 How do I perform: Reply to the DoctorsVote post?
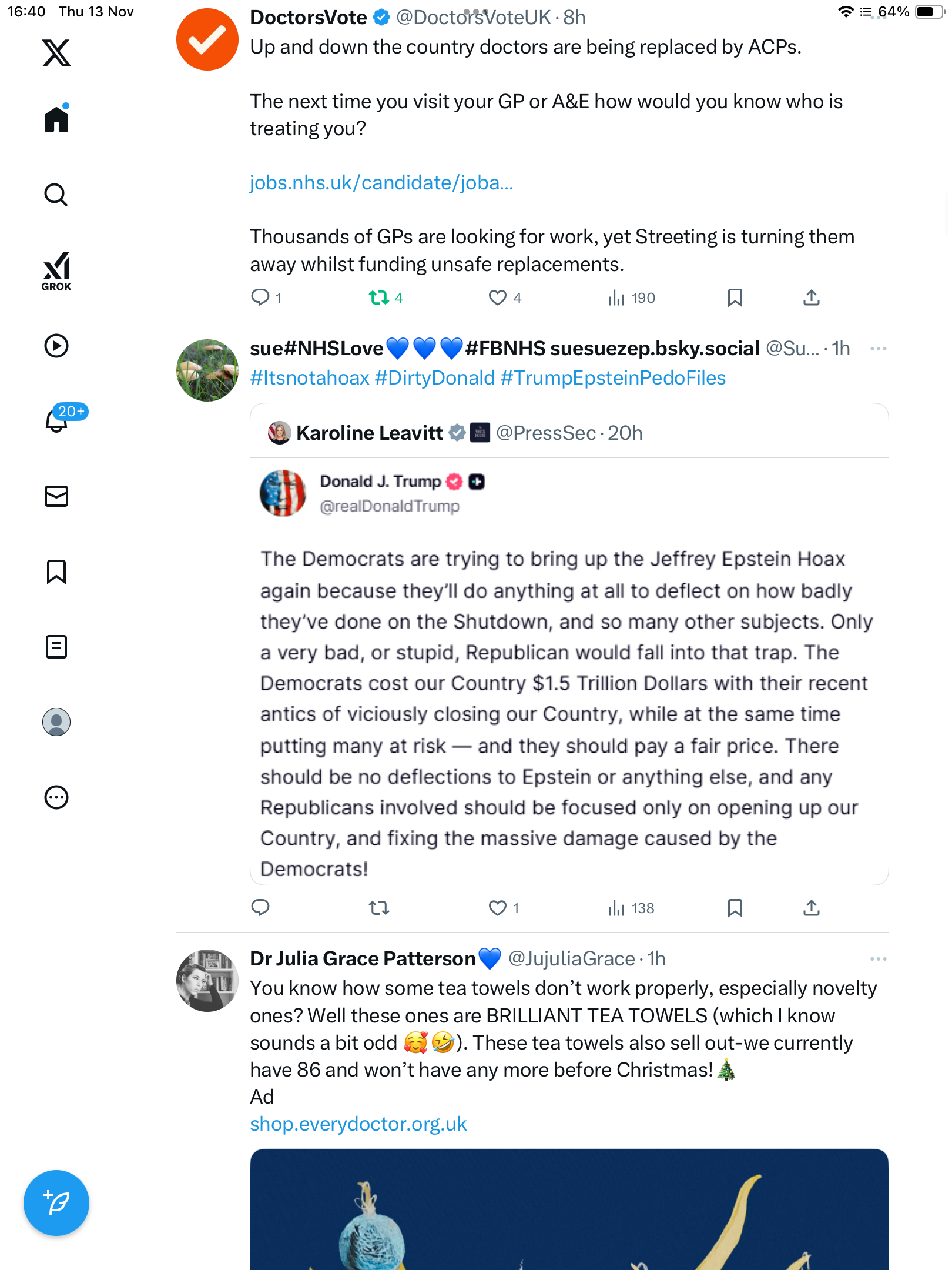pyautogui.click(x=260, y=298)
